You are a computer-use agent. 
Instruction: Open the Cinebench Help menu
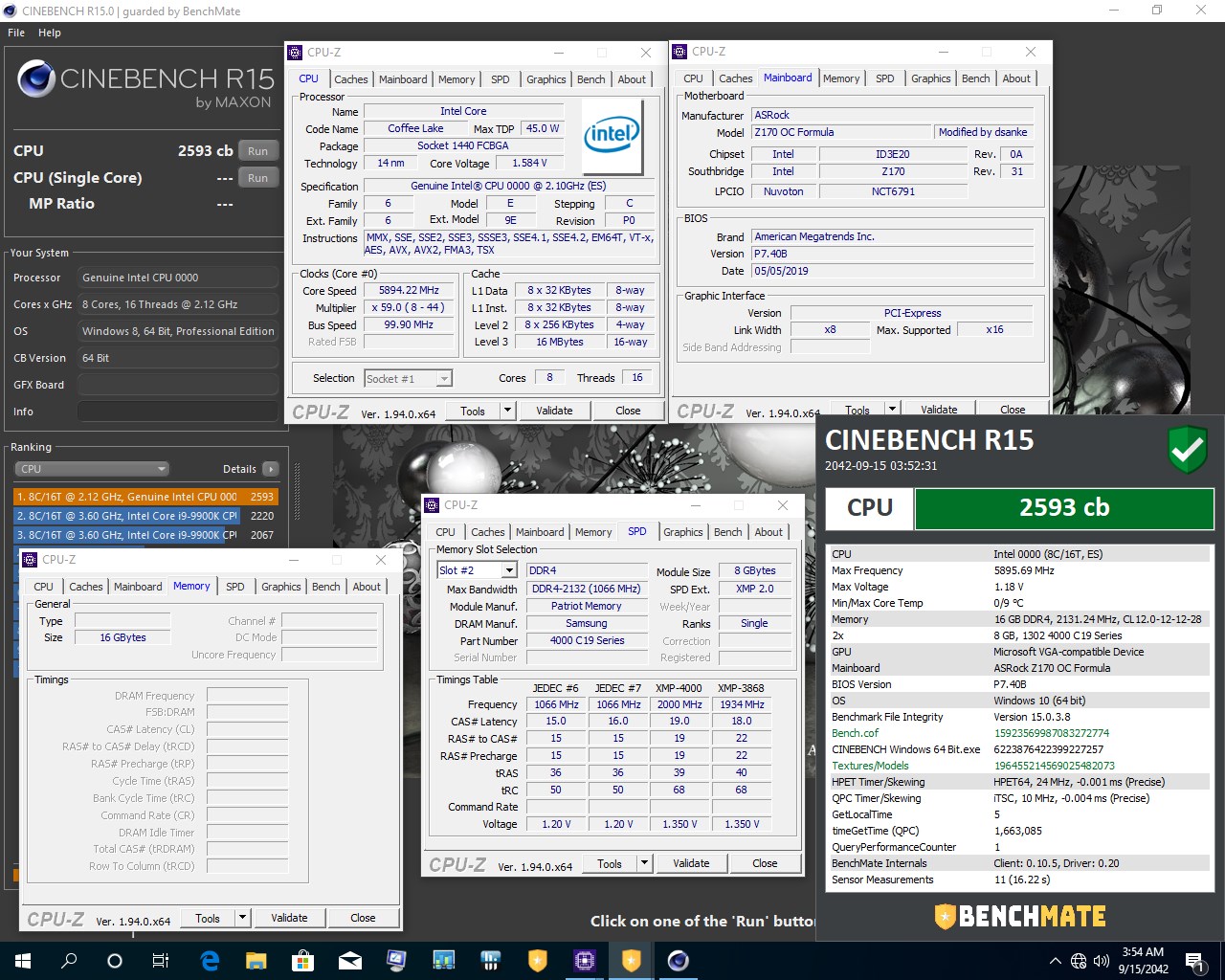coord(50,33)
